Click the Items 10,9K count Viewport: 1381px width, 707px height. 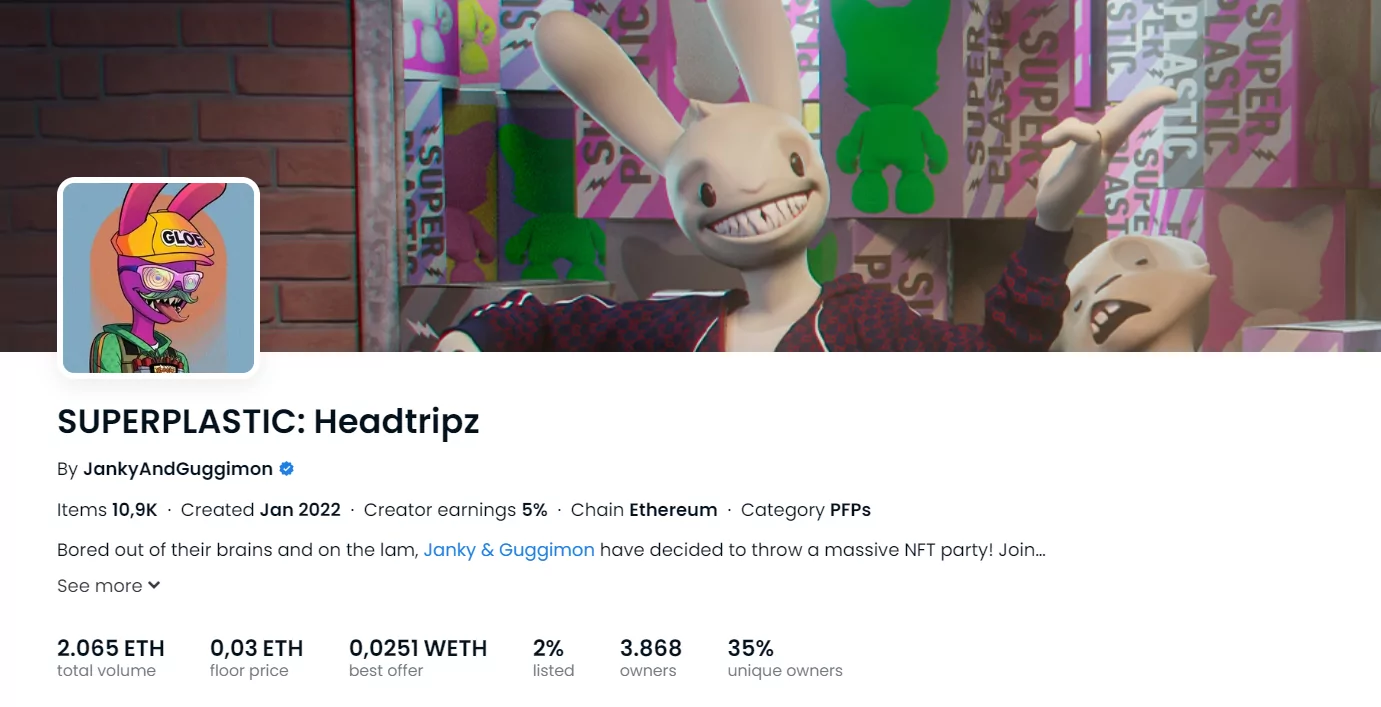click(107, 510)
